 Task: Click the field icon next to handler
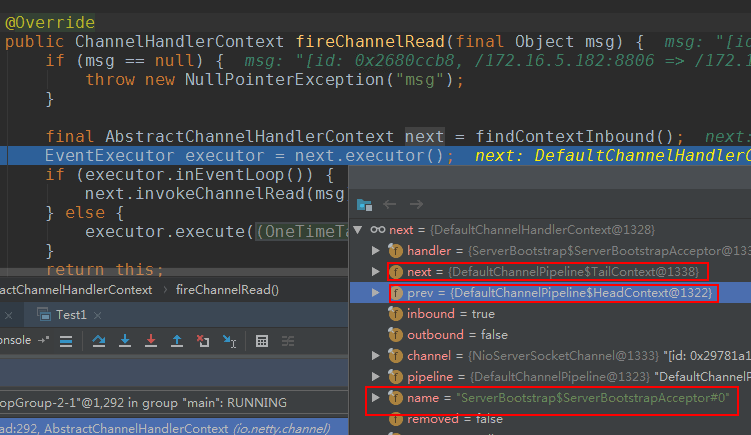coord(395,251)
